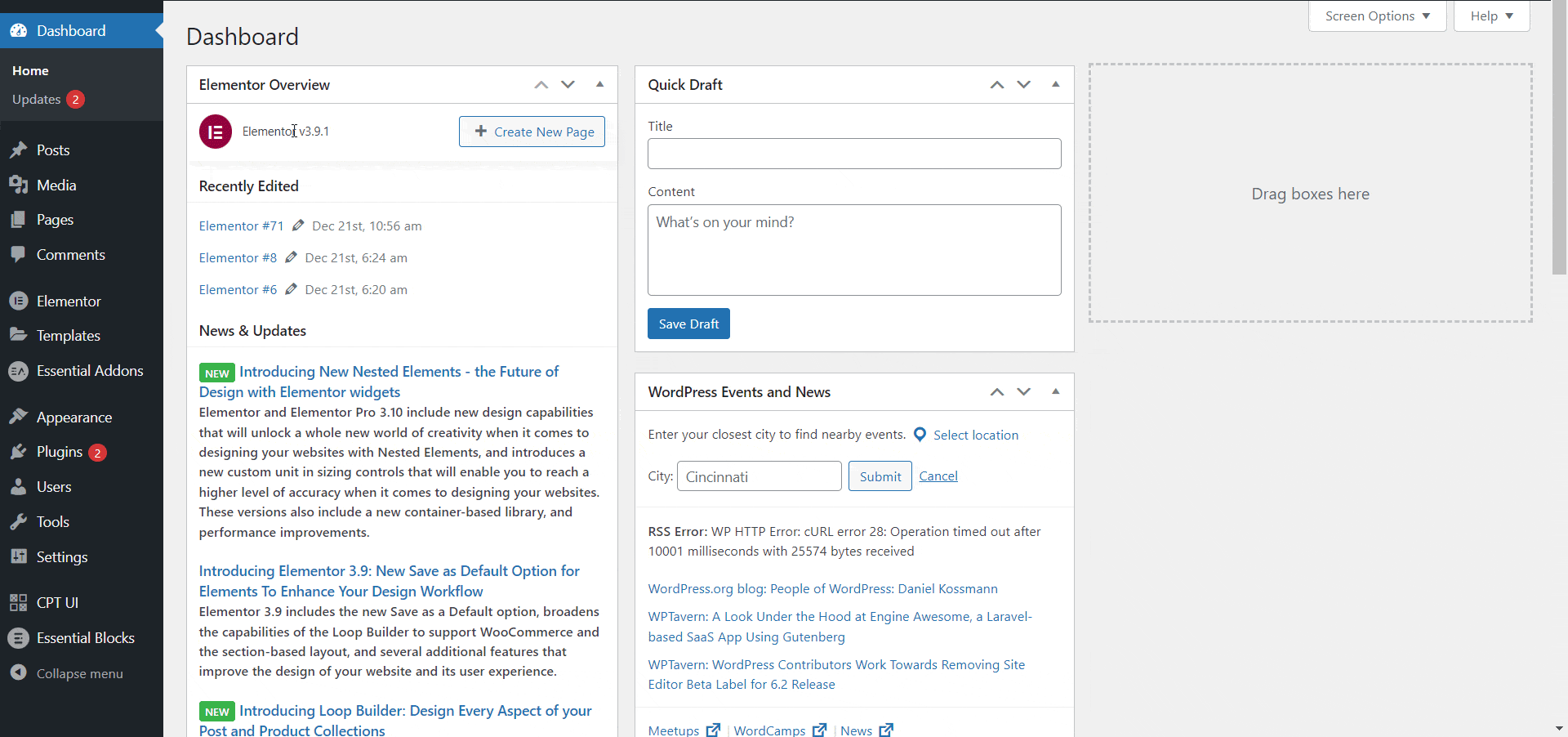
Task: Click external link icon next to WordCamps
Action: tap(819, 730)
